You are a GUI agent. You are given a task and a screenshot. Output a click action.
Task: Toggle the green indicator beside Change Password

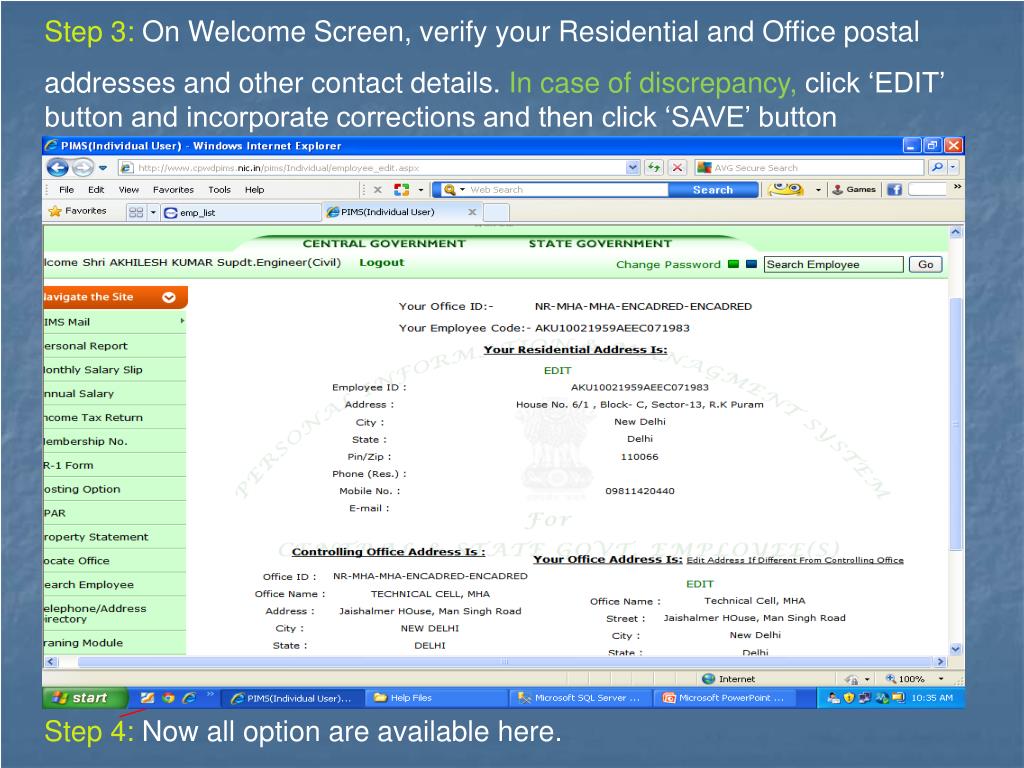click(x=733, y=264)
